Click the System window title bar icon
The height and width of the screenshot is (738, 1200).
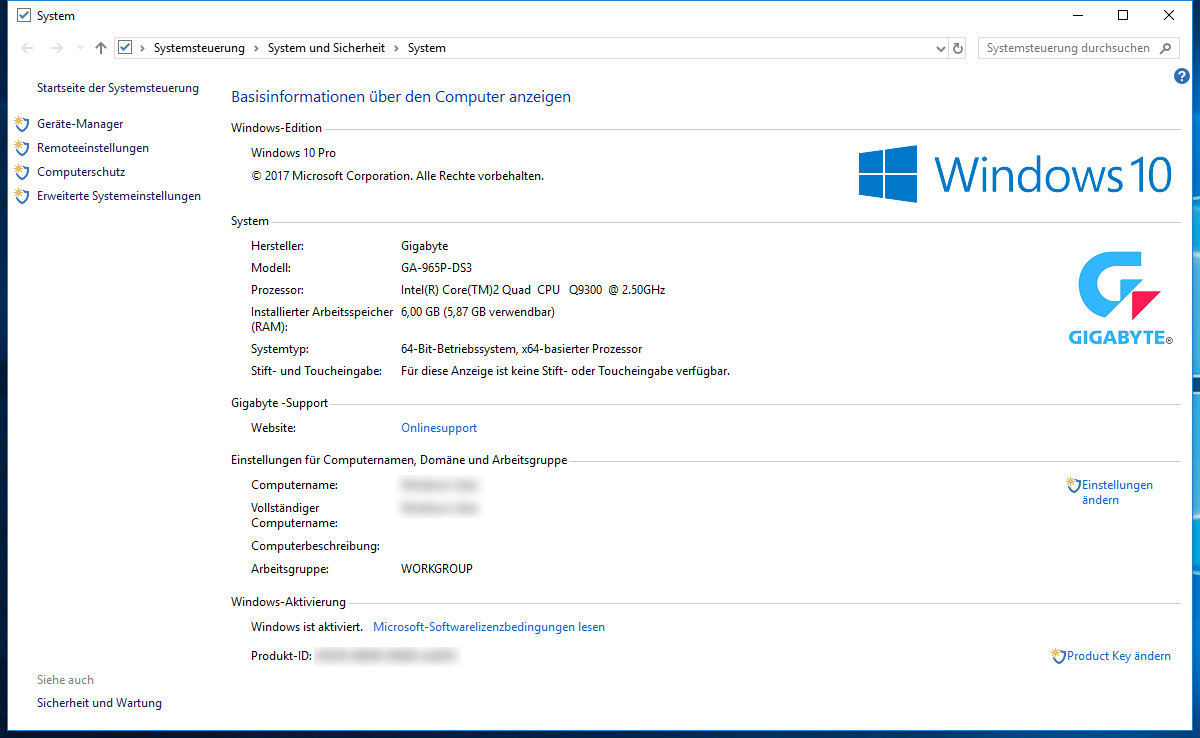tap(25, 15)
